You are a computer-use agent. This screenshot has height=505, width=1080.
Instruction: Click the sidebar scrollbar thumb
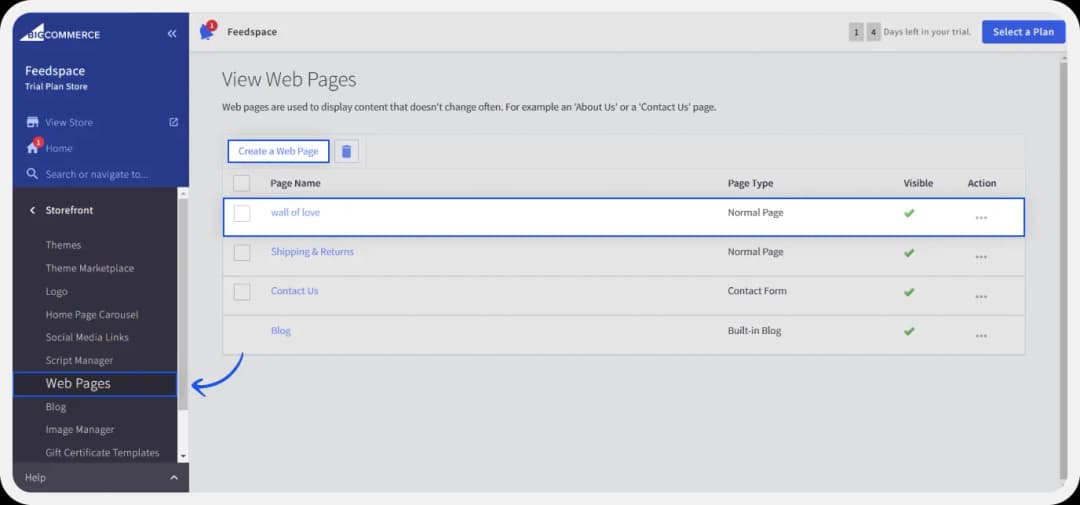click(183, 307)
